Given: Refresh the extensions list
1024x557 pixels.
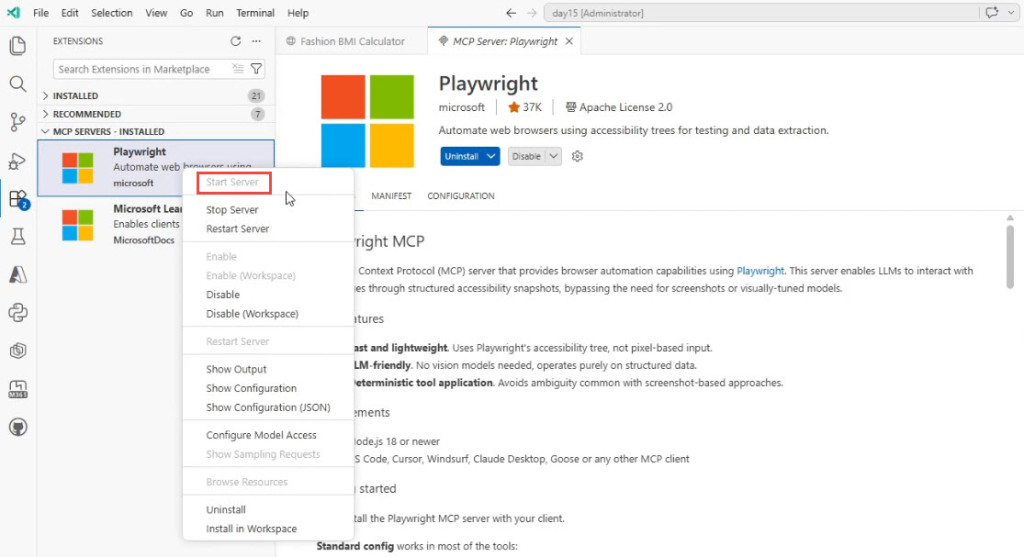Looking at the screenshot, I should coord(236,41).
